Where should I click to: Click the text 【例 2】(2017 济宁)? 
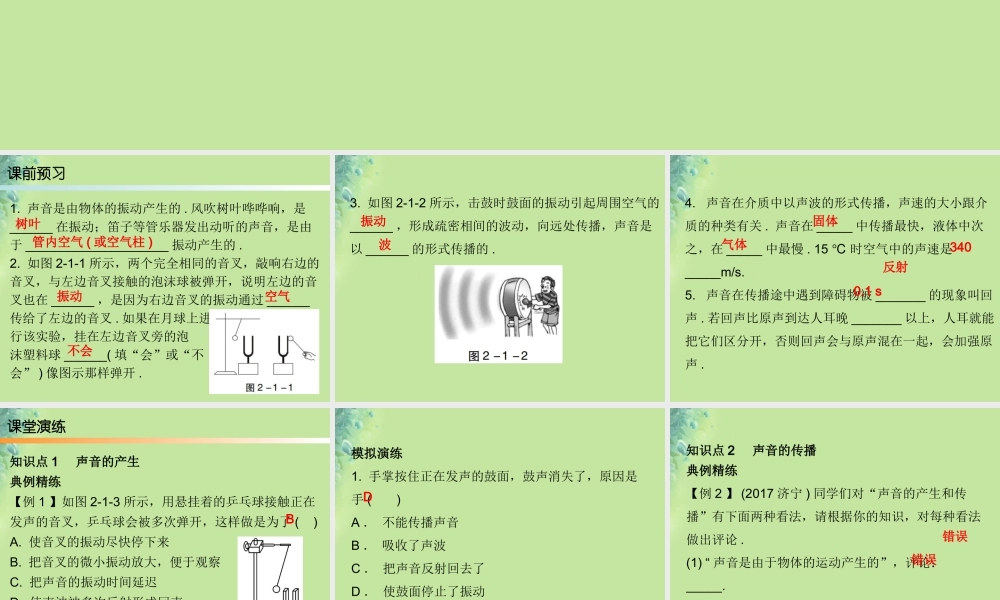point(748,494)
